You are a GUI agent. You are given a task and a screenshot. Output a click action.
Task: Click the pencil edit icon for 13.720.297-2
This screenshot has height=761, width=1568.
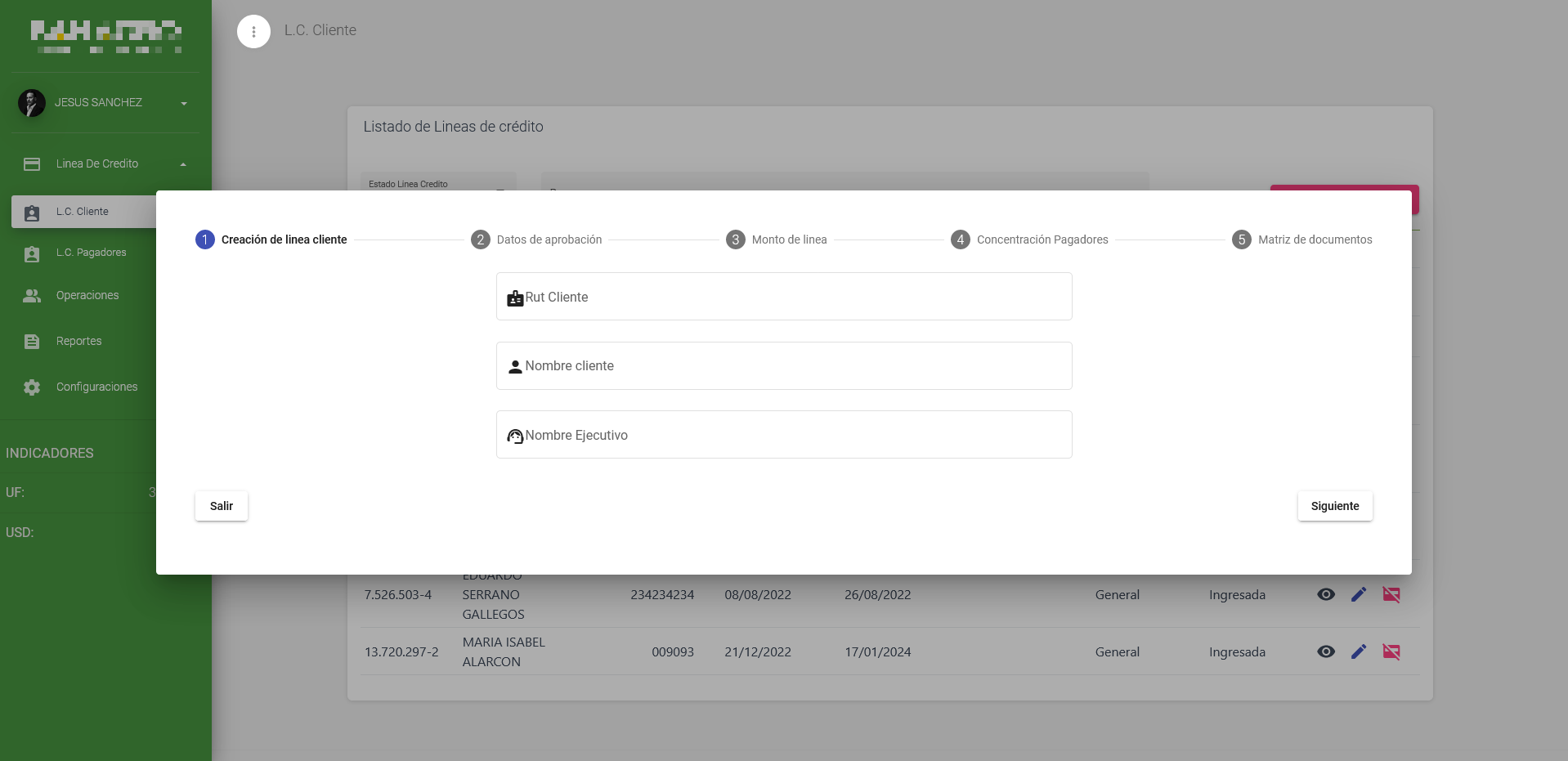[1358, 651]
